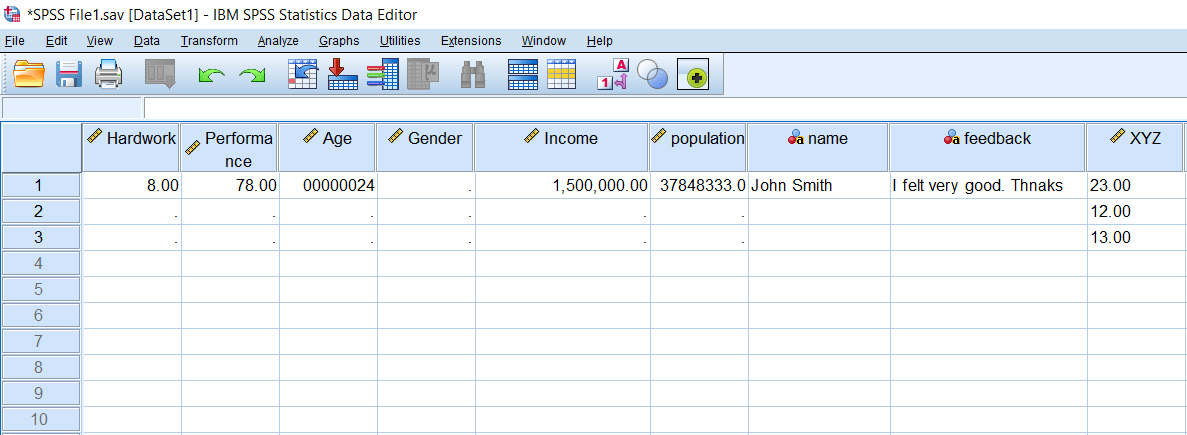Click the Open data document folder icon
Screen dimensions: 1187x435
pyautogui.click(x=30, y=74)
